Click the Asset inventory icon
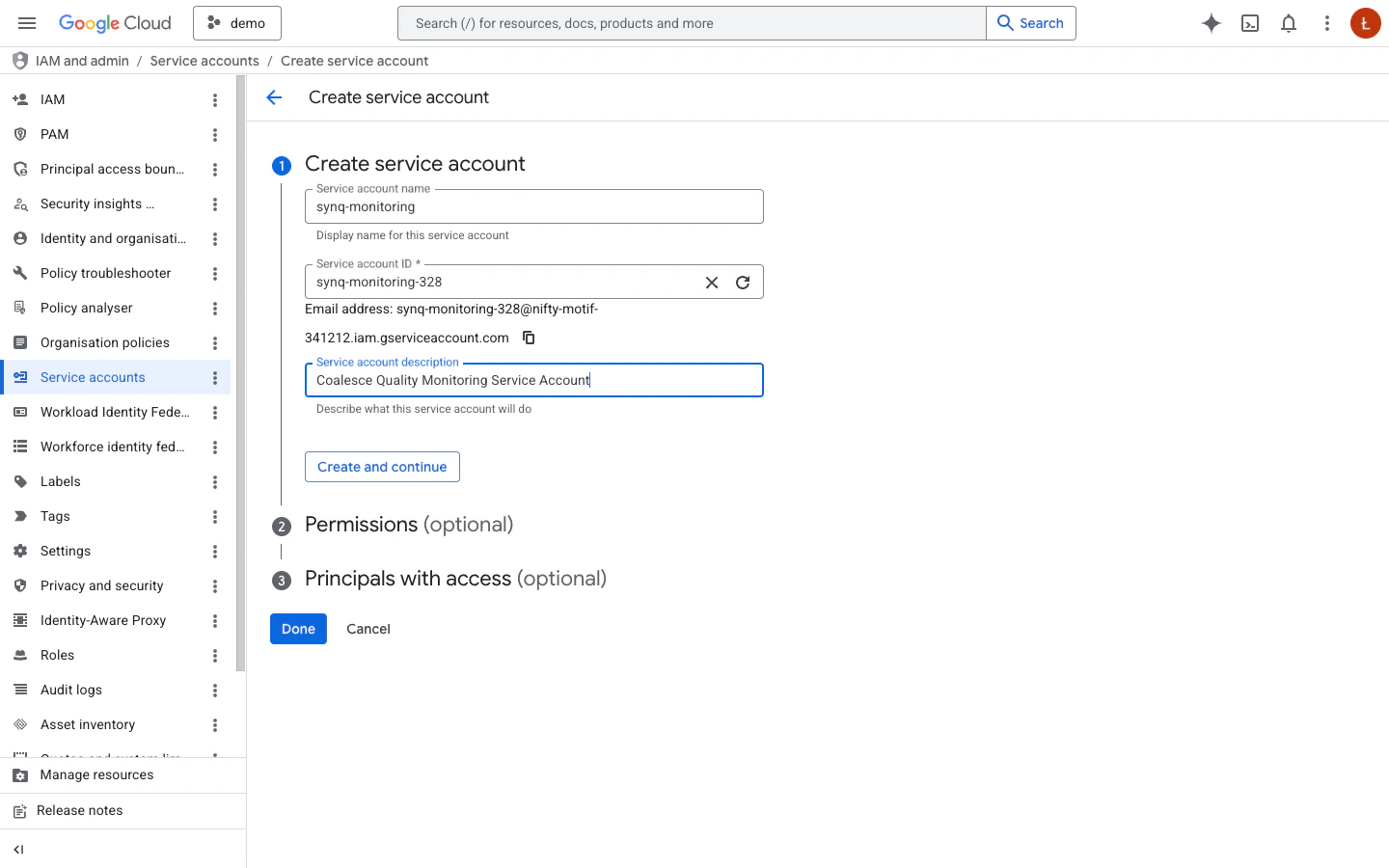 20,724
